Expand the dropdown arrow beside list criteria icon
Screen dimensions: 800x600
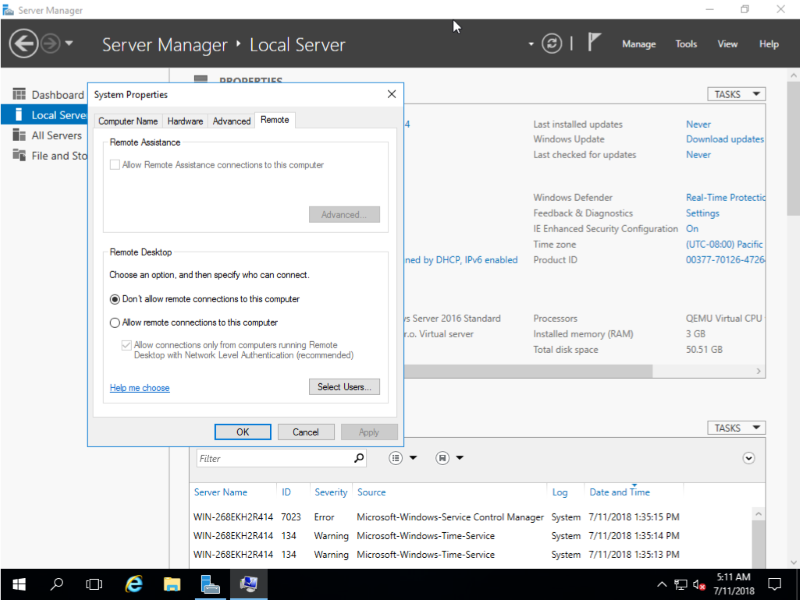[413, 458]
